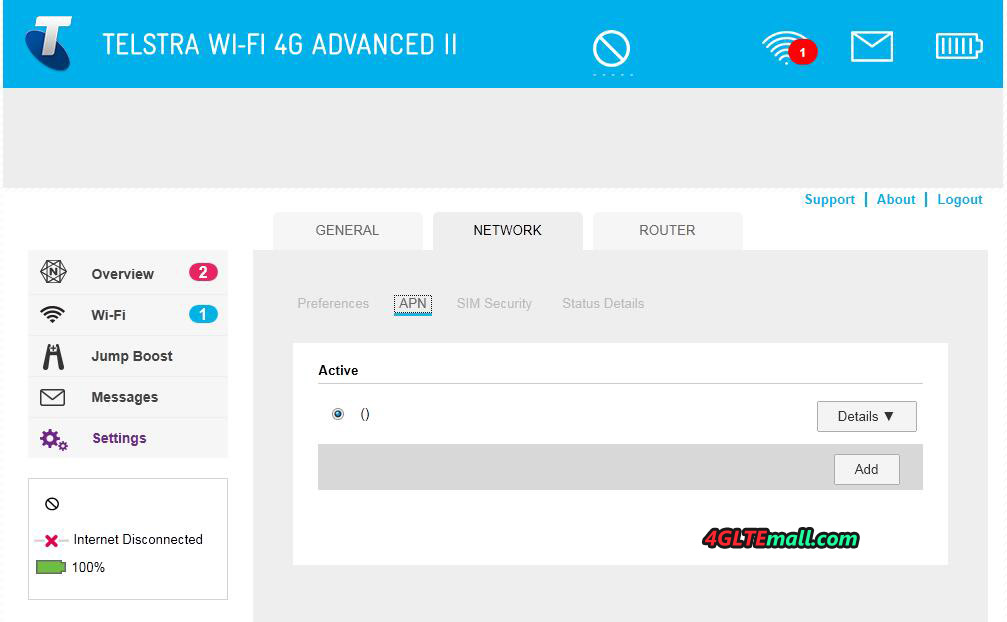Open the Preferences sub-tab
The image size is (1007, 622).
[333, 303]
